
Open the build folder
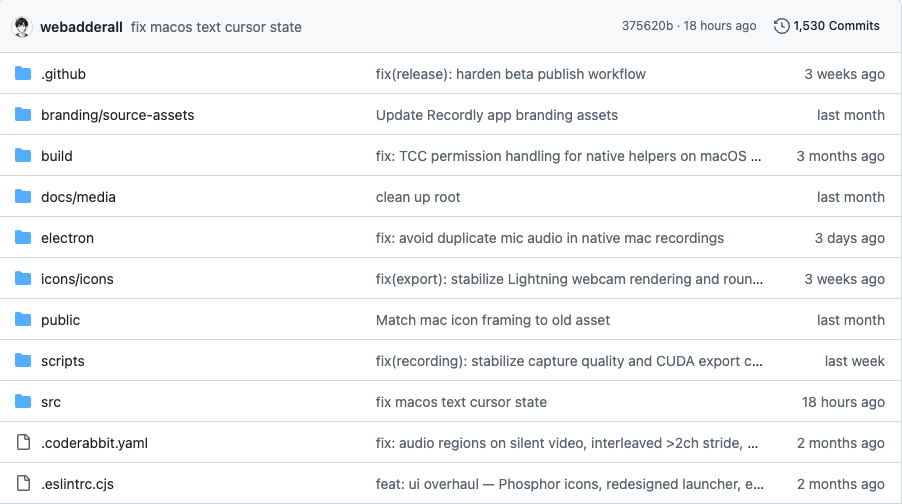click(56, 156)
